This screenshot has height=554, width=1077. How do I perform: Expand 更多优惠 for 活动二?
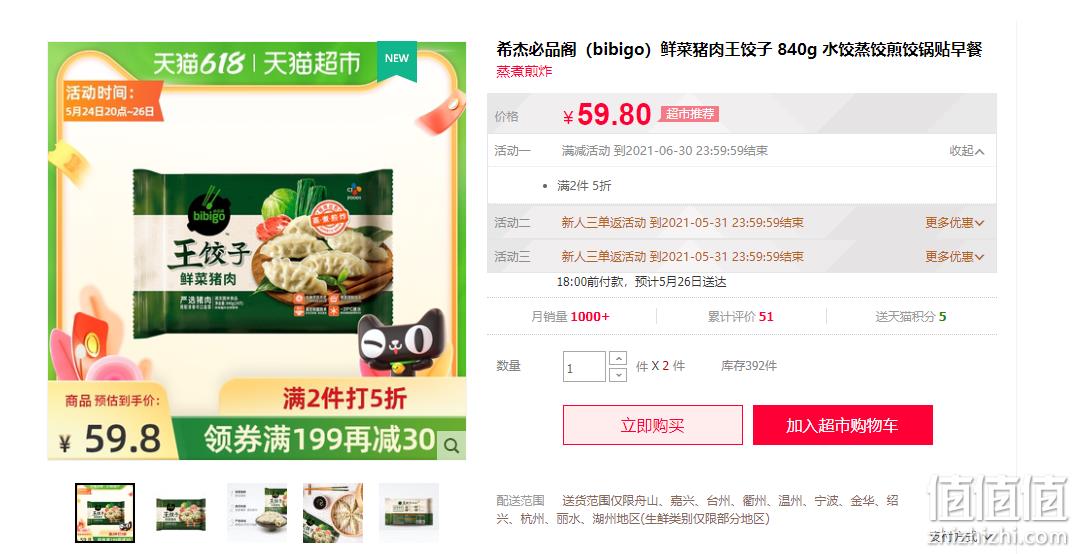click(954, 222)
